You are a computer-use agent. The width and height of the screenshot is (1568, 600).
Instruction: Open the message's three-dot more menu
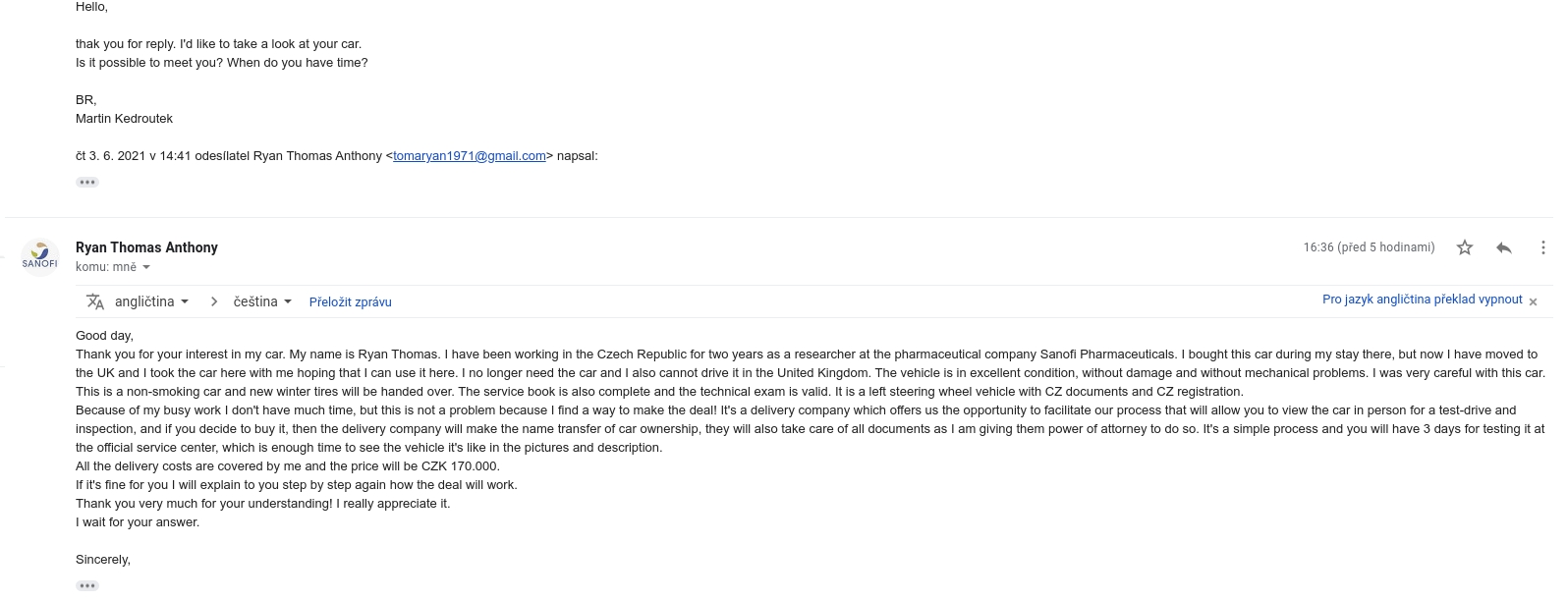pos(1542,247)
